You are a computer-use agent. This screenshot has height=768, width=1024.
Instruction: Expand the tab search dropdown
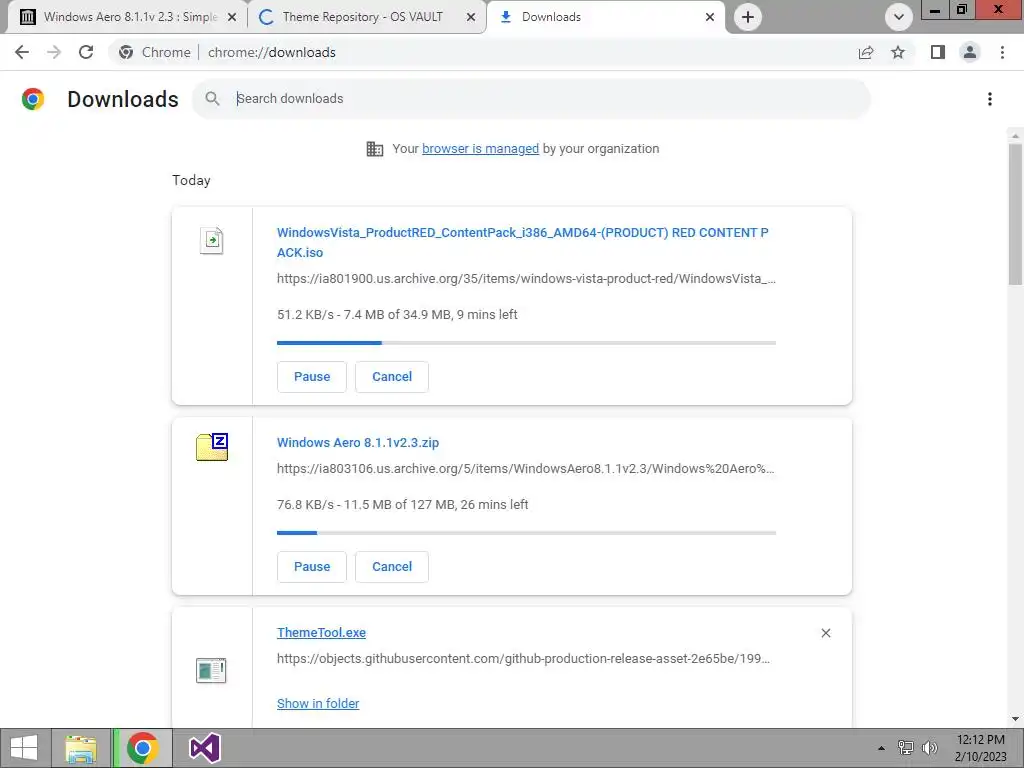899,17
